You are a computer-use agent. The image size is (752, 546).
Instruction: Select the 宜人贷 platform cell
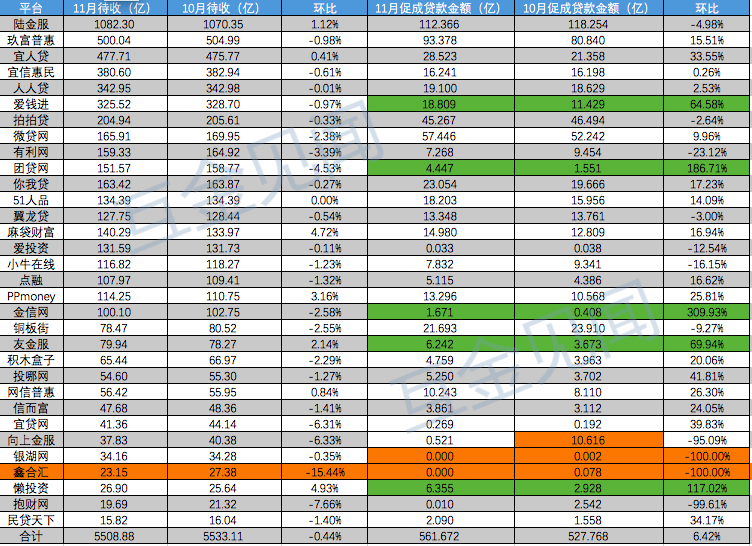click(x=31, y=56)
